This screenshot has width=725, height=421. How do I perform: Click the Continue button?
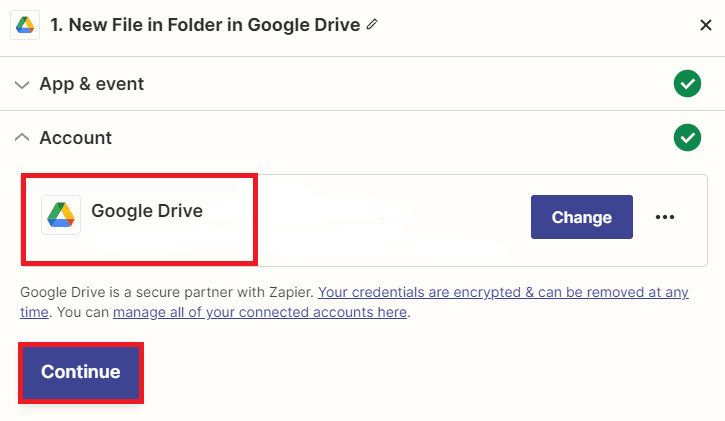click(81, 372)
